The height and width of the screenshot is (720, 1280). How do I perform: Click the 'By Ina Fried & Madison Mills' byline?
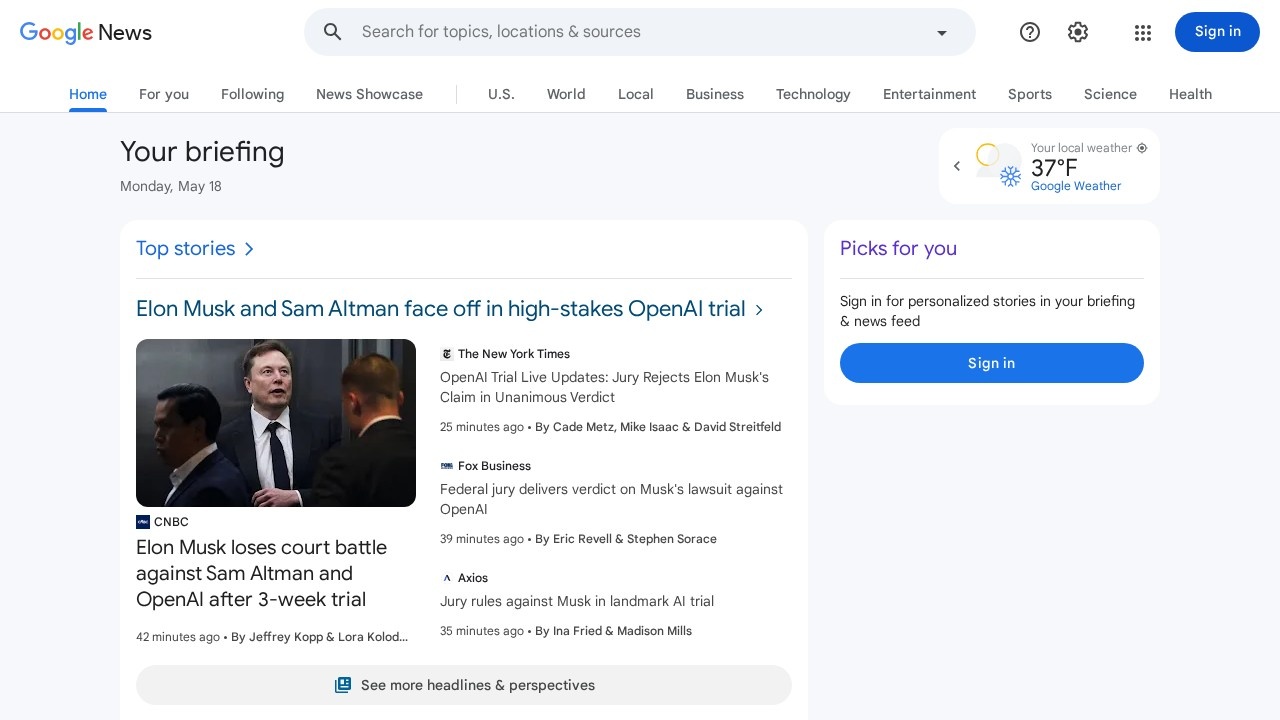(614, 631)
